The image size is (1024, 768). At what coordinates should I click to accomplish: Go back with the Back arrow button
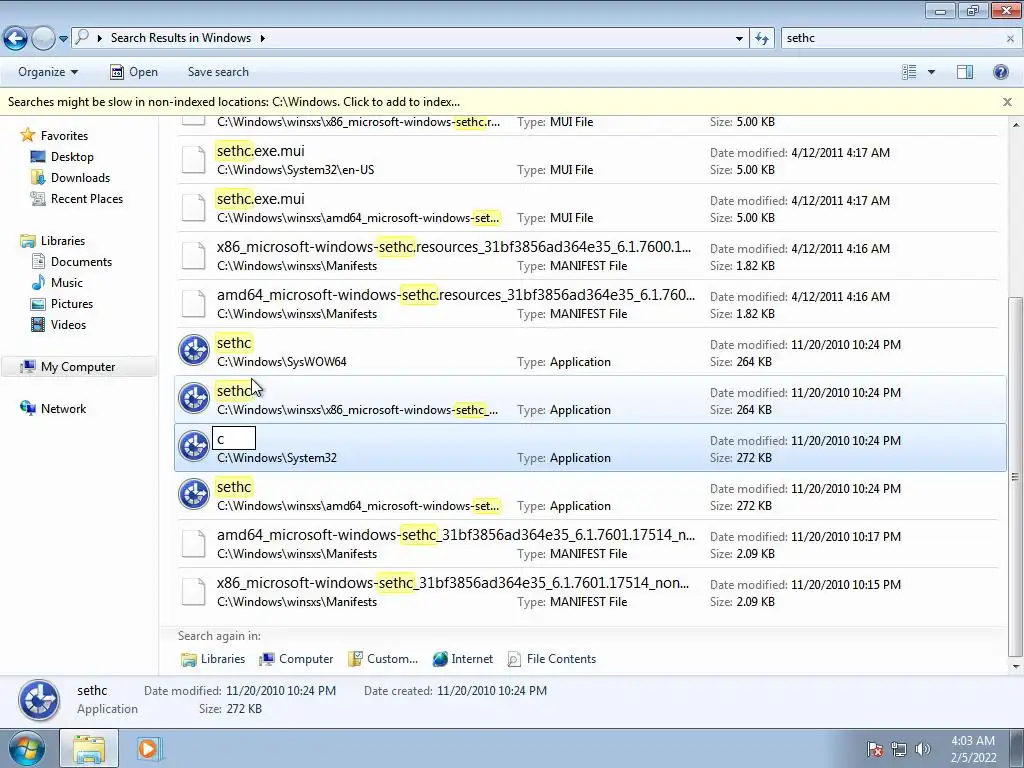16,39
